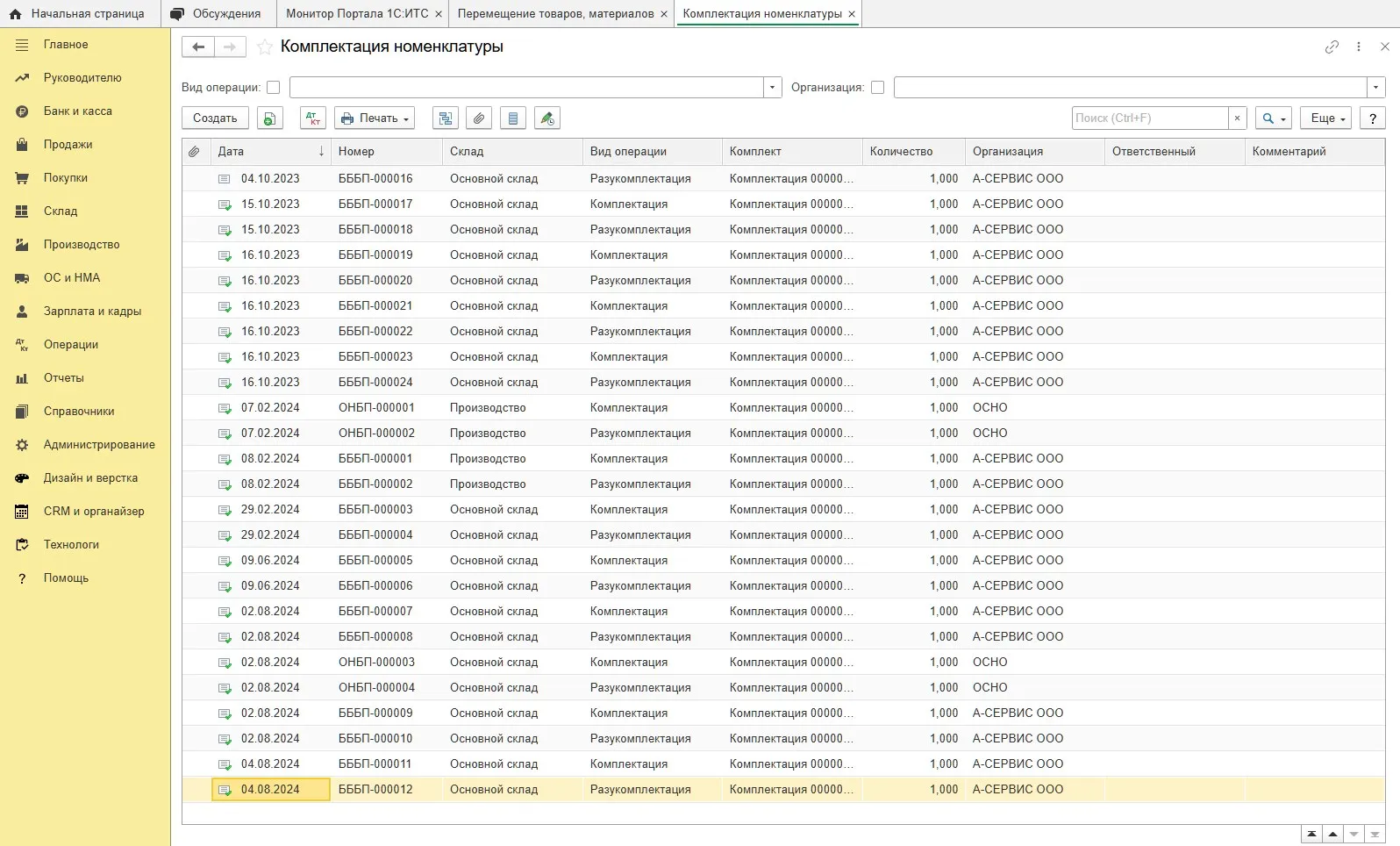Open help with the question mark button

[x=1373, y=118]
